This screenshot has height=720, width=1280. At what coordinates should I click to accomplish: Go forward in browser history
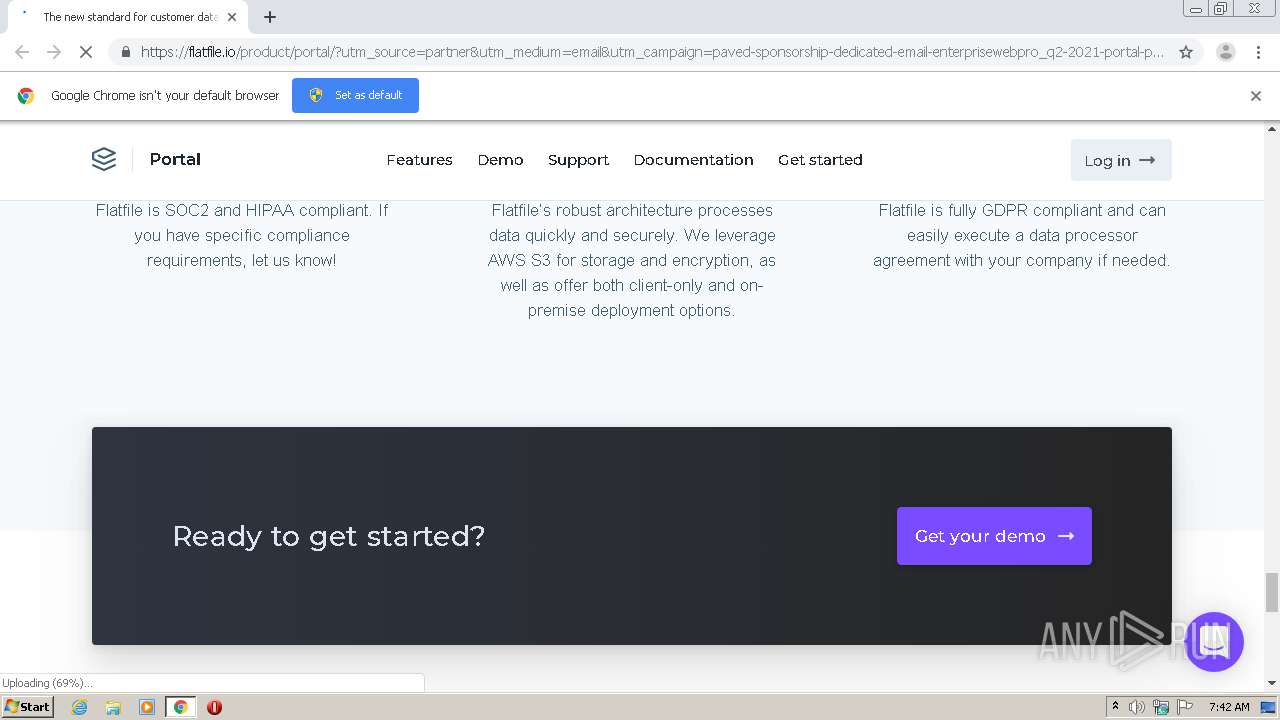54,52
